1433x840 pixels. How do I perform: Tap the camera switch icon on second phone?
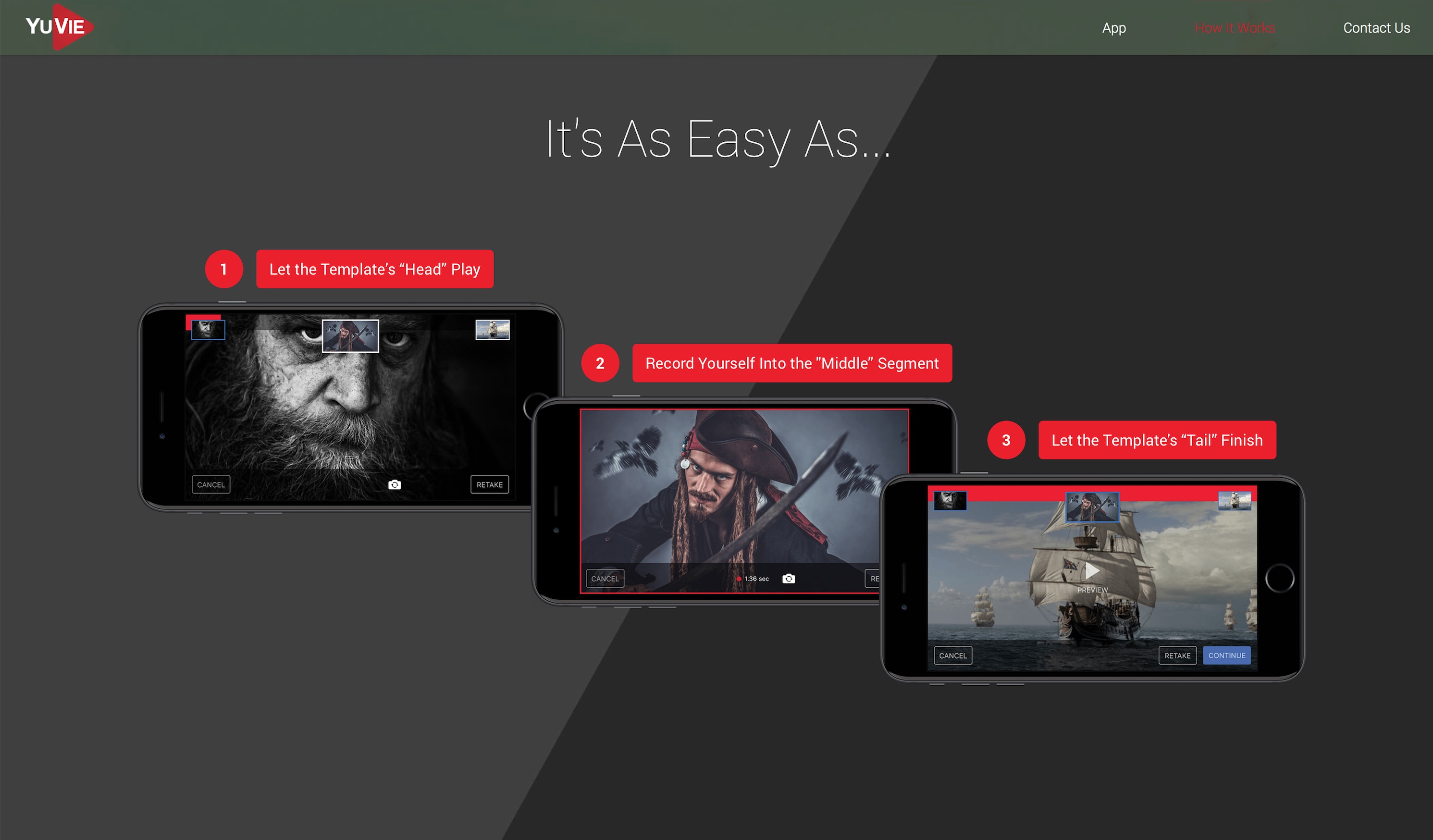789,579
